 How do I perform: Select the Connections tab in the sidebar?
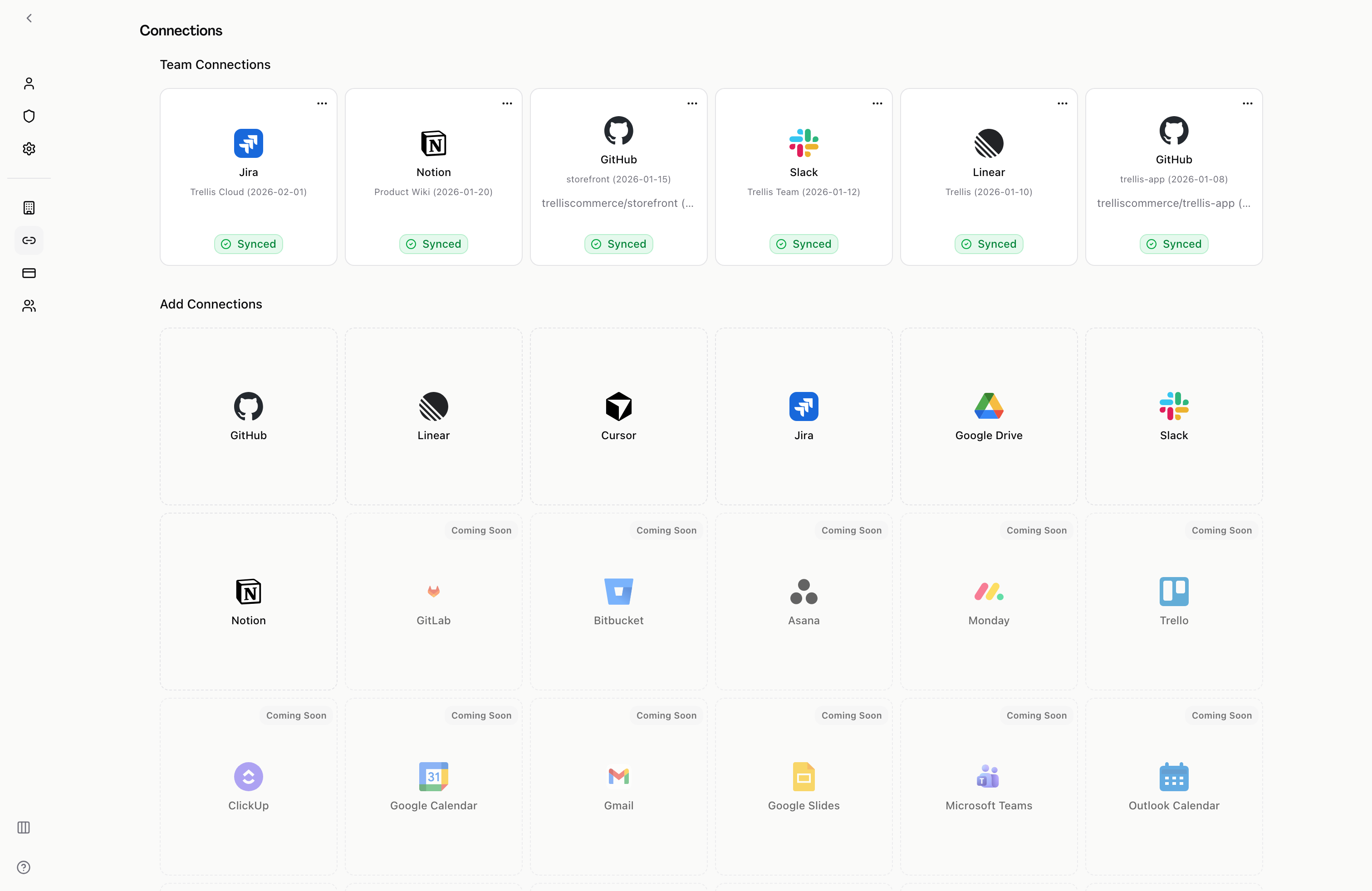click(x=29, y=240)
